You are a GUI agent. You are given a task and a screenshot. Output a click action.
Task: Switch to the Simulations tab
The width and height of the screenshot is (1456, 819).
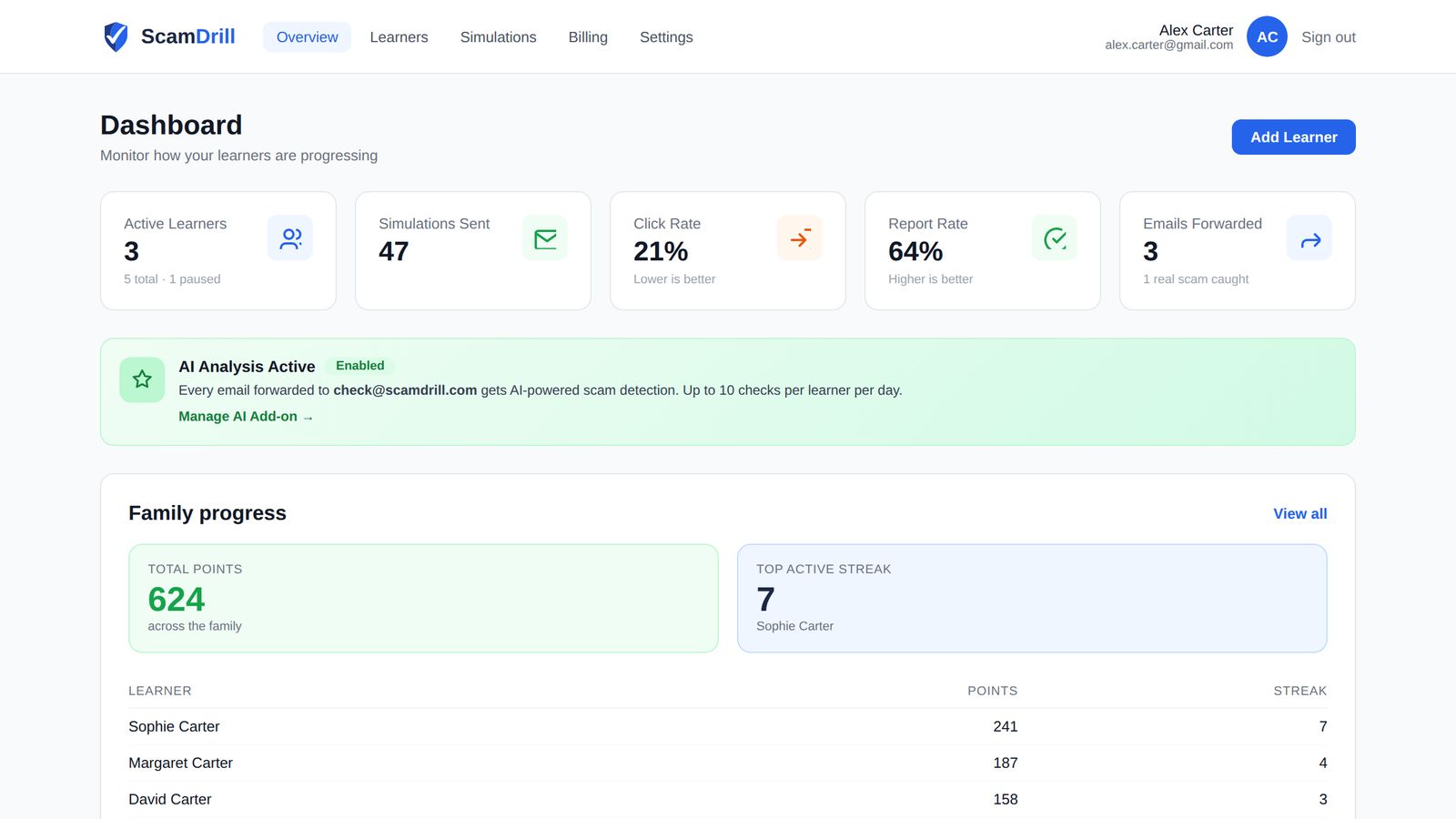pos(498,37)
